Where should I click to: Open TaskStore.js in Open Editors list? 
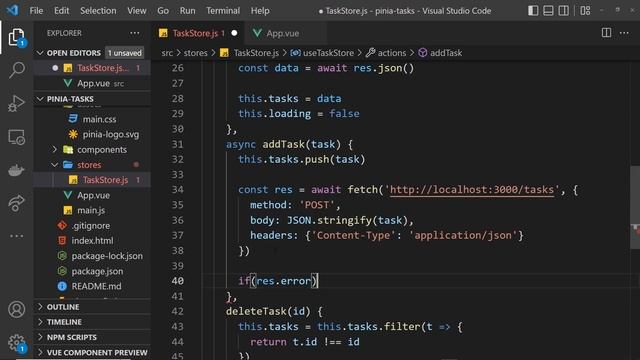coord(92,68)
